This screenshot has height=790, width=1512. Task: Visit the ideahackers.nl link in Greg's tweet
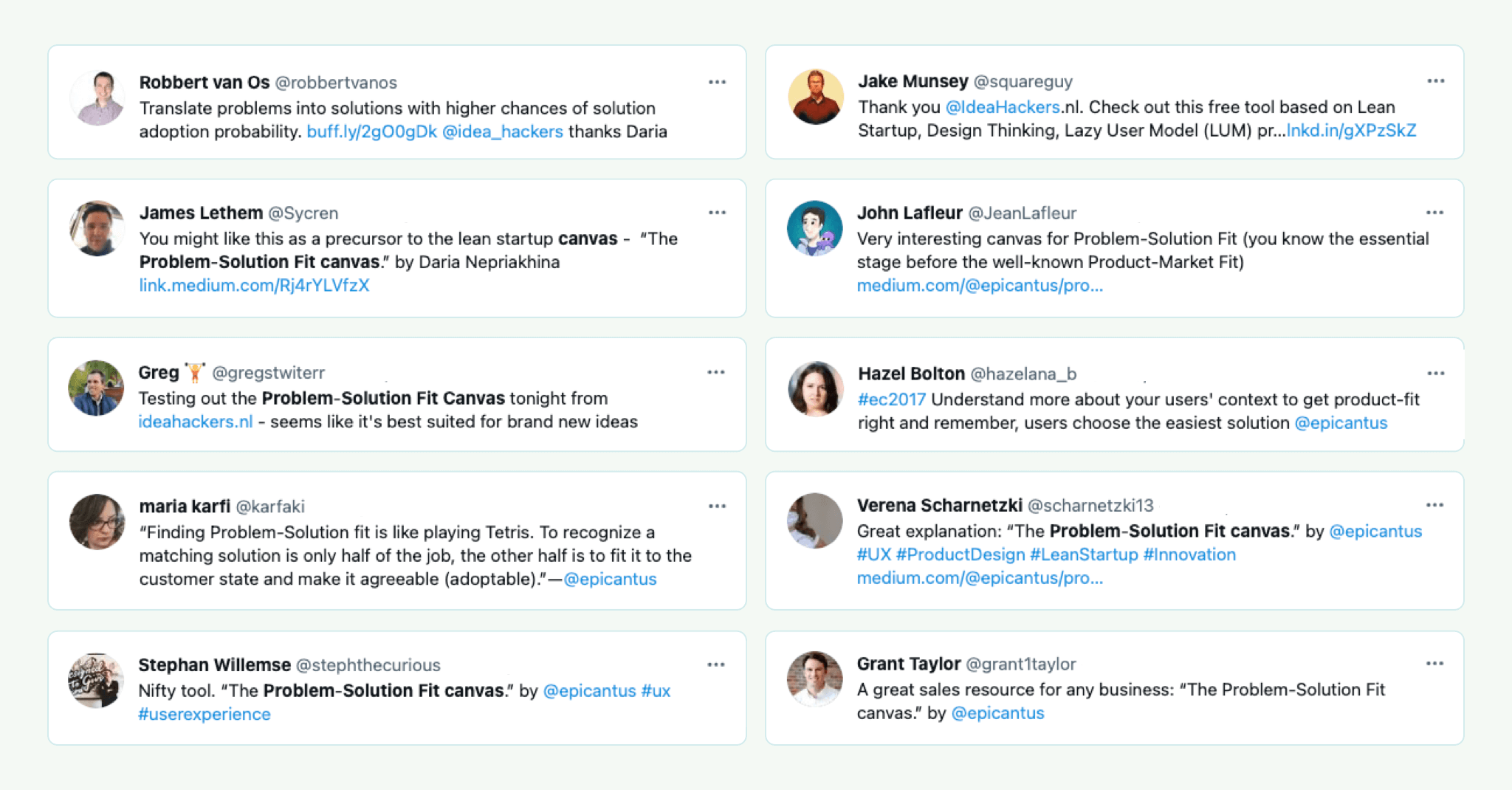195,422
